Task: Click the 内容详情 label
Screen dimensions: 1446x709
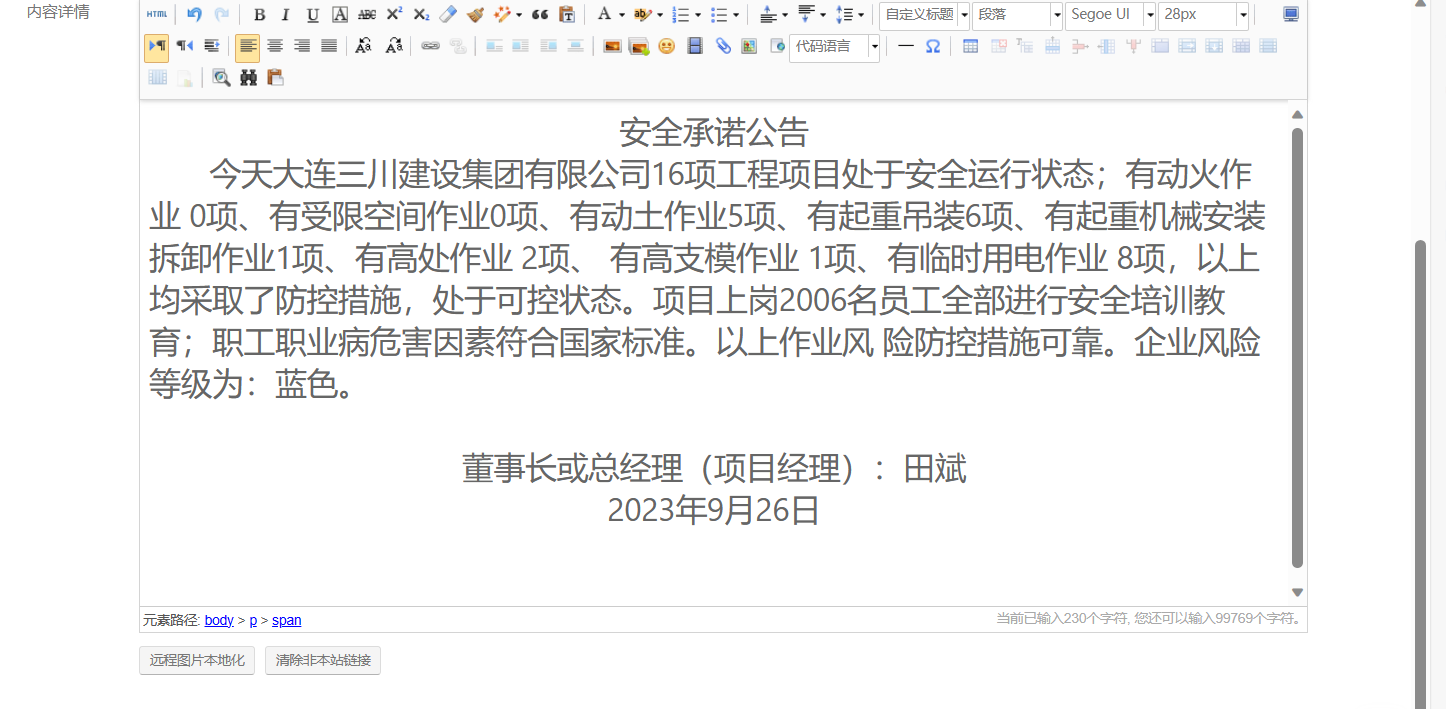Action: 58,12
